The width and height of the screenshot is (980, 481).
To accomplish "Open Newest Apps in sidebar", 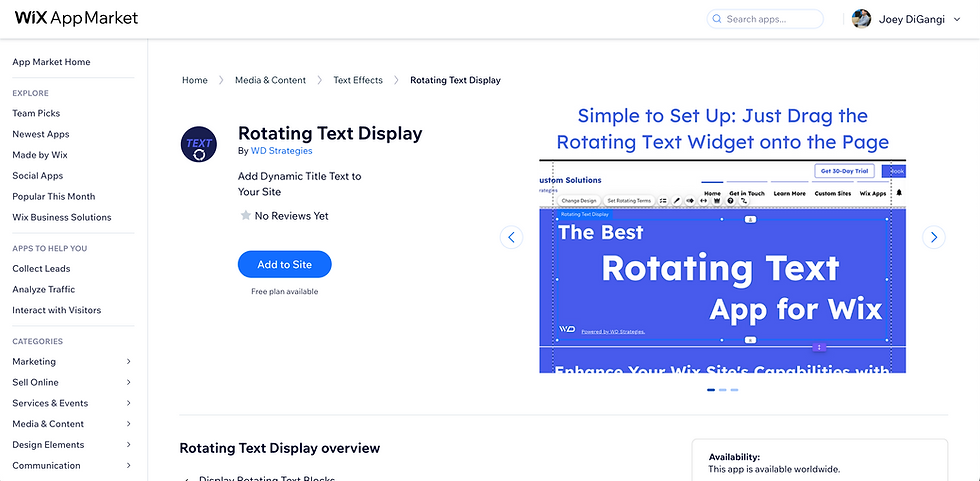I will [41, 134].
